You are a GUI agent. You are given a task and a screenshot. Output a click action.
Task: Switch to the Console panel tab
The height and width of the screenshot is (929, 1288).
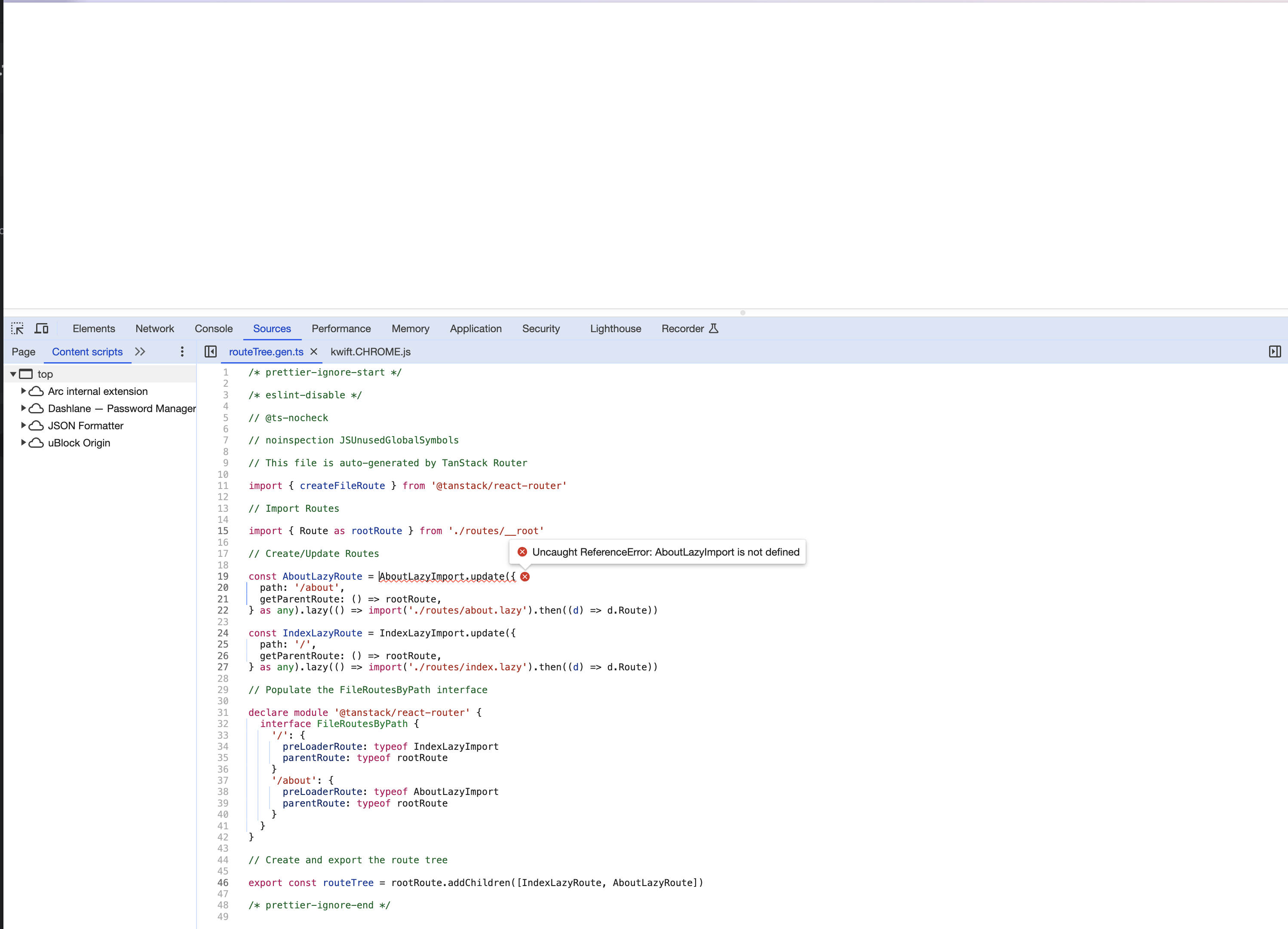click(x=214, y=329)
